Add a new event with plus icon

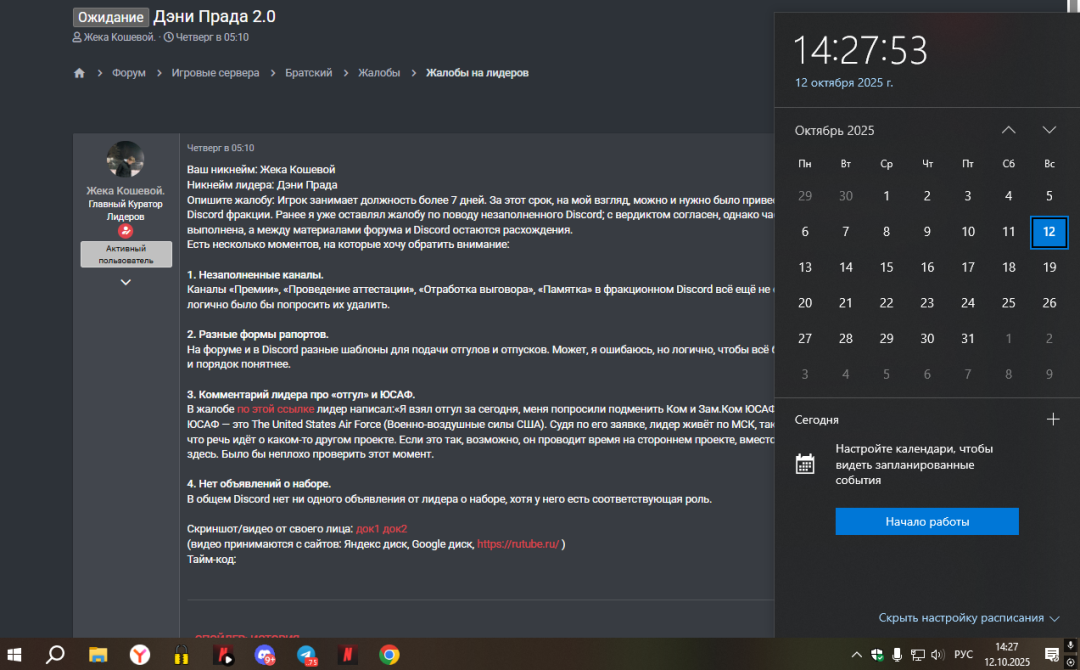click(1052, 420)
